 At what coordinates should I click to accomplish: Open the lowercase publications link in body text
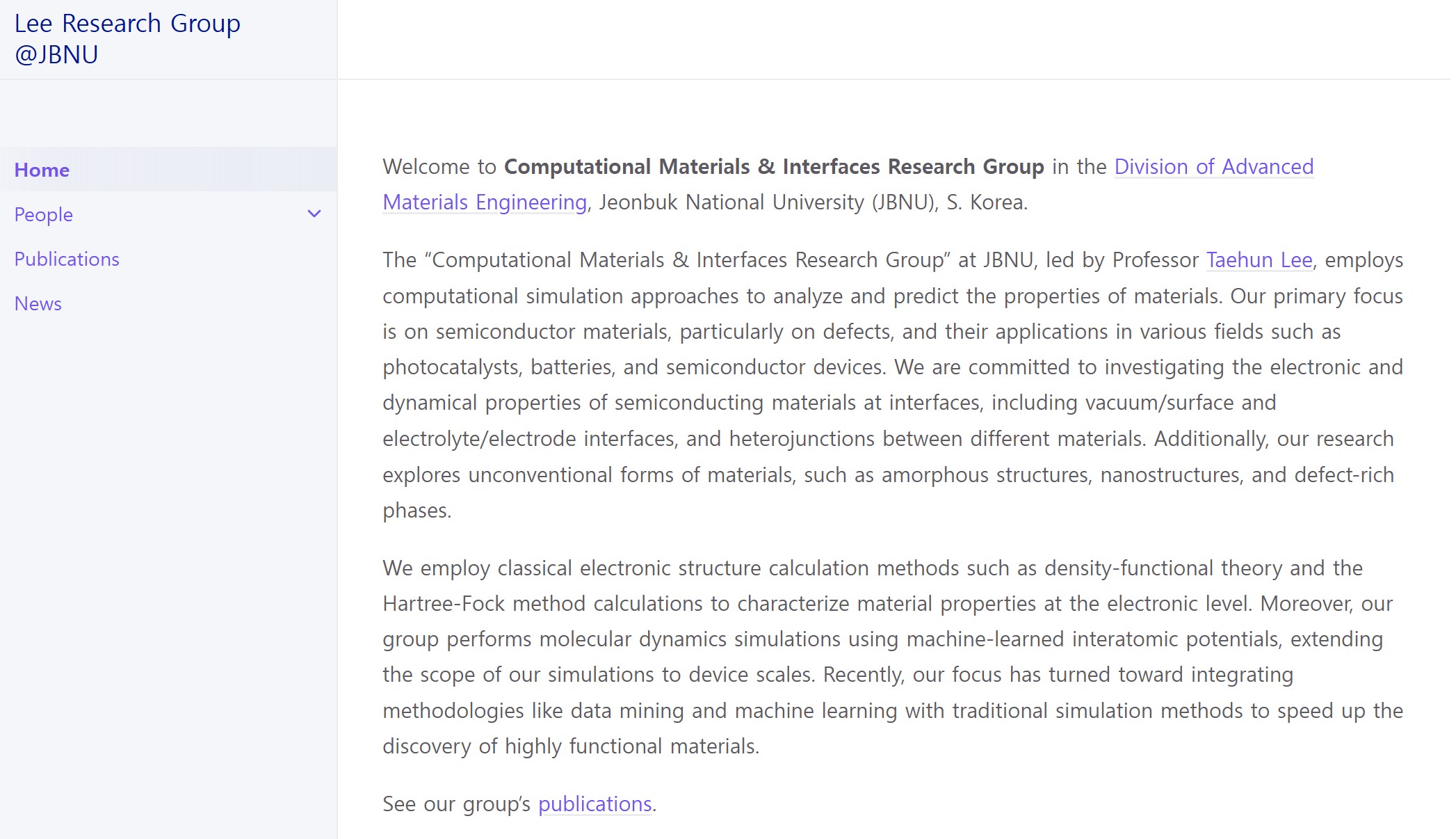tap(595, 804)
